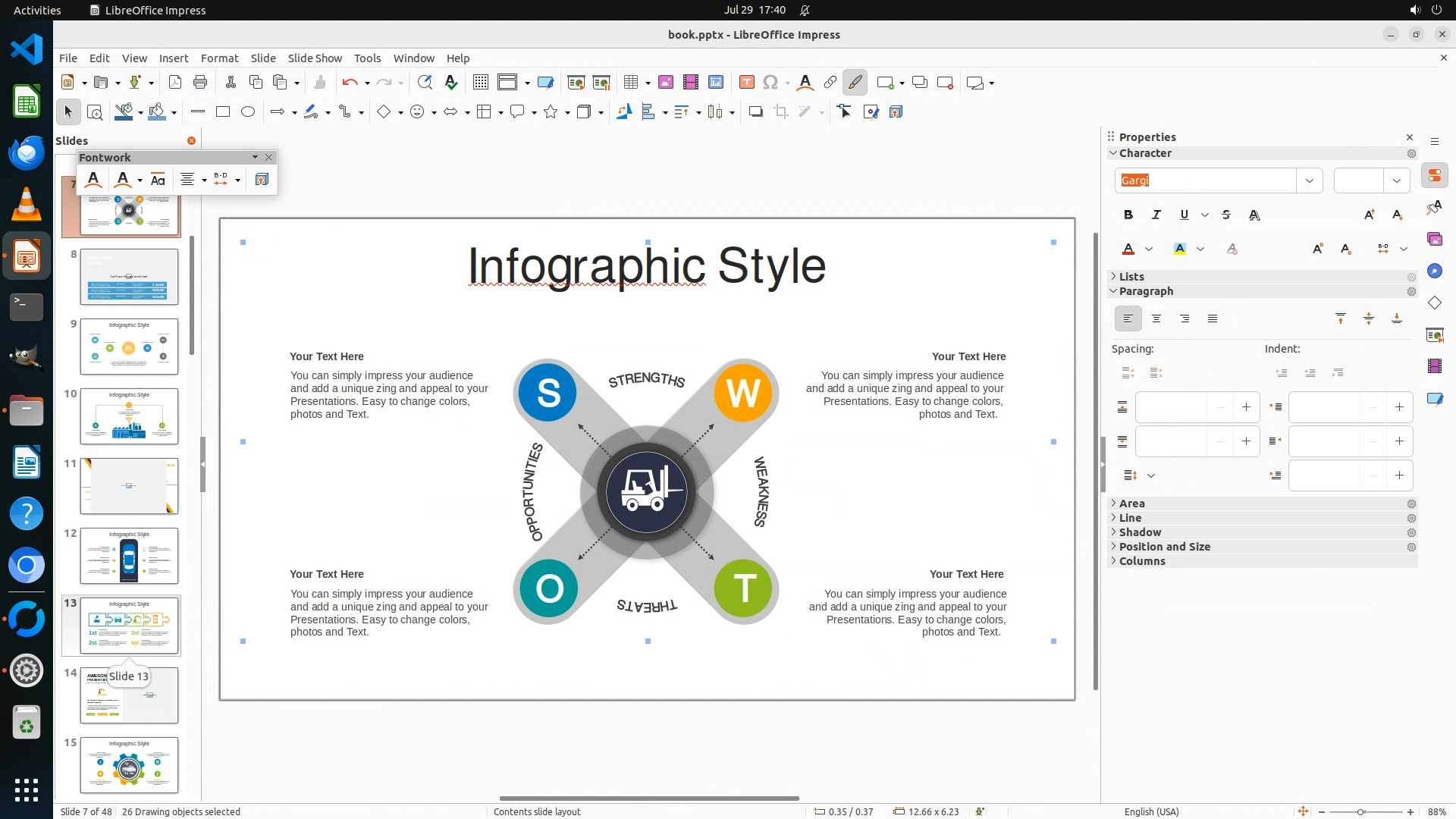Select the Ellipse drawing tool

(x=248, y=112)
